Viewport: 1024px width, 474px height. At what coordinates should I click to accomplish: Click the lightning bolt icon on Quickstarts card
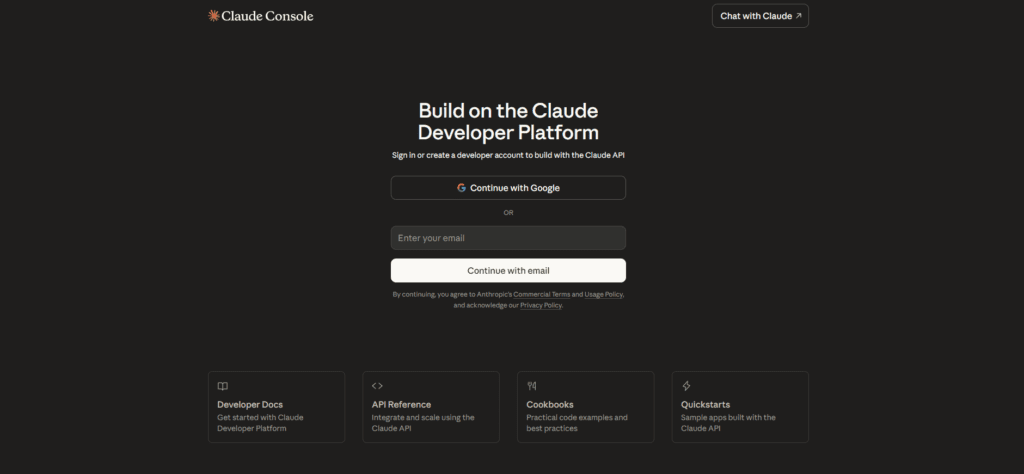[686, 386]
